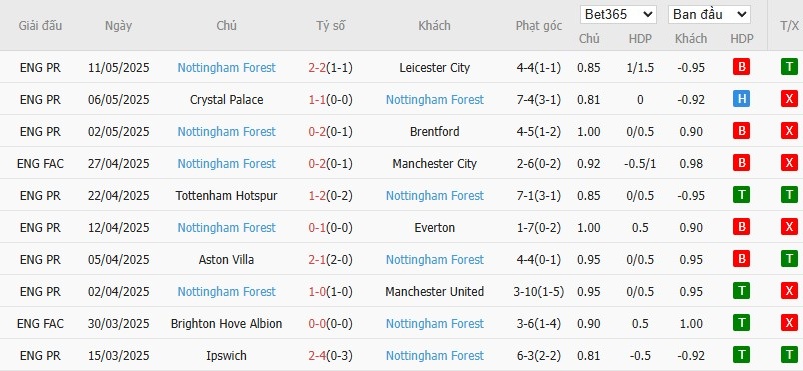803x371 pixels.
Task: Click red X badge in Manchester United row
Action: (x=789, y=291)
